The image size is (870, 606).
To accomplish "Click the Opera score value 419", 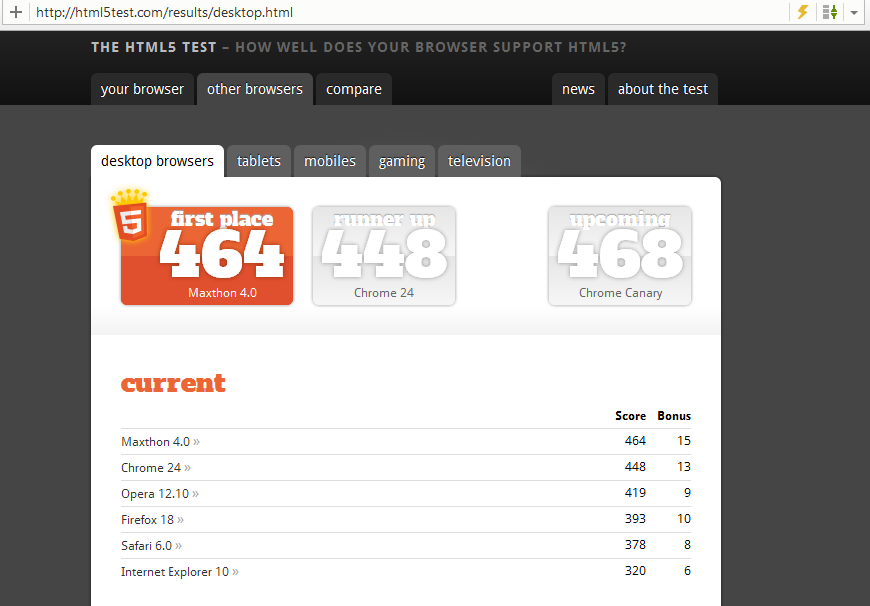I will tap(635, 493).
